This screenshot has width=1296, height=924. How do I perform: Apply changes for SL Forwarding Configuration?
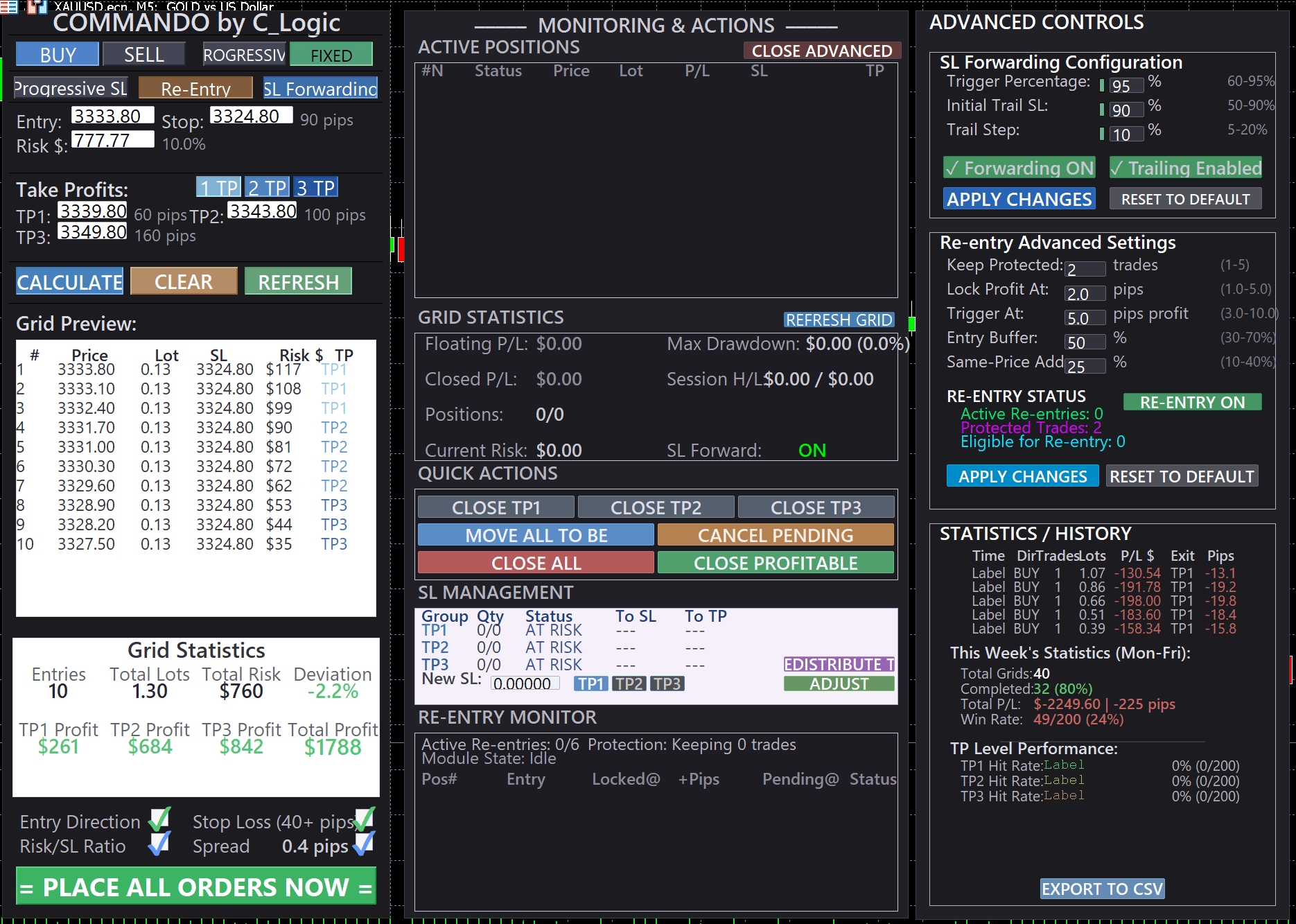(1019, 199)
